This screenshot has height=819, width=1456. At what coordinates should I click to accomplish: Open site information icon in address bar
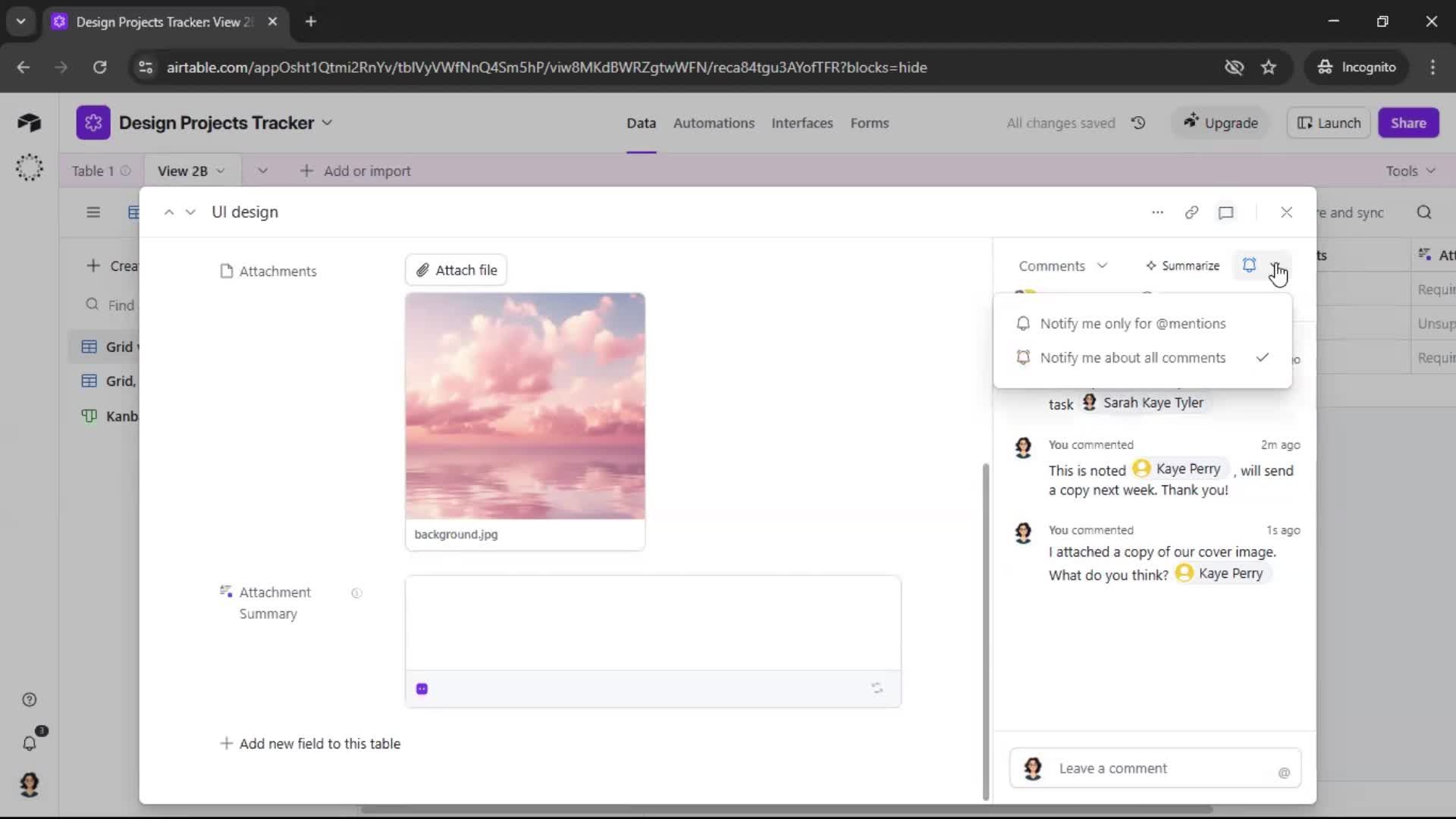tap(145, 67)
